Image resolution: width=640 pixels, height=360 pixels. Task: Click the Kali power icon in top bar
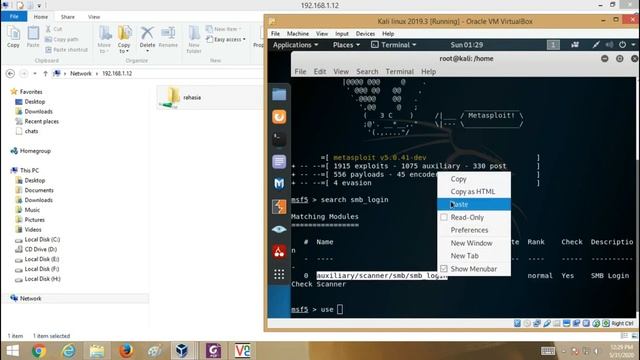tap(622, 45)
